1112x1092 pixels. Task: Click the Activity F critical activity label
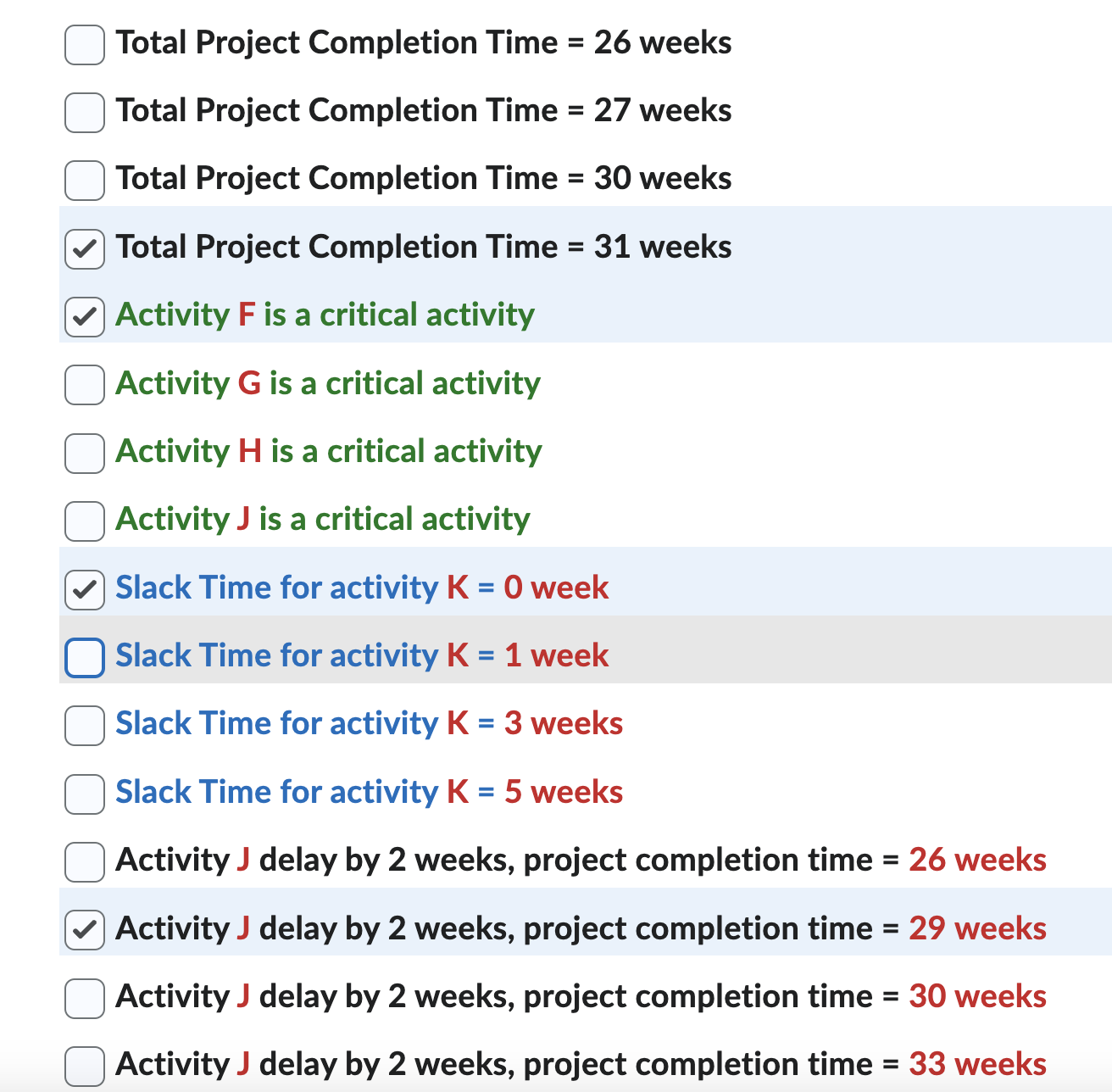325,315
